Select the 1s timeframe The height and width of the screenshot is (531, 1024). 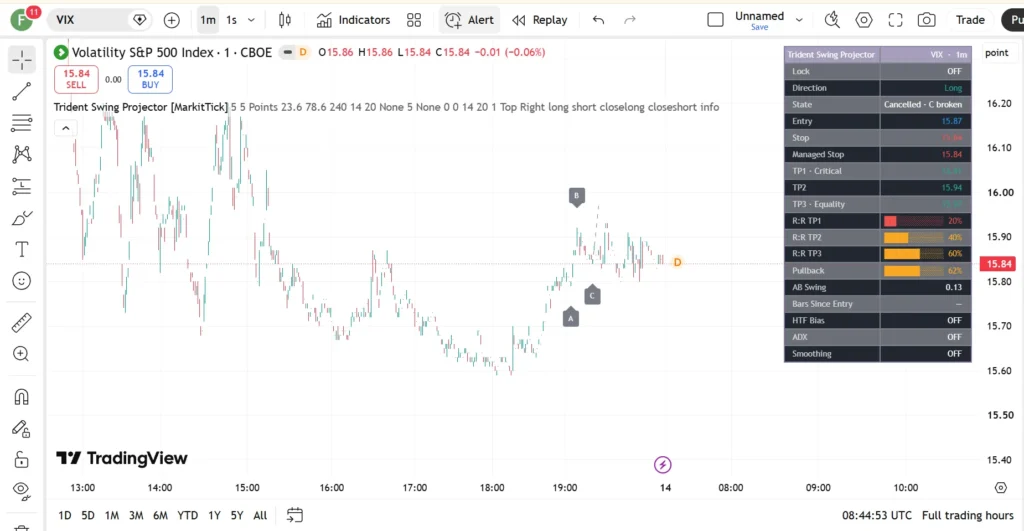[x=231, y=20]
